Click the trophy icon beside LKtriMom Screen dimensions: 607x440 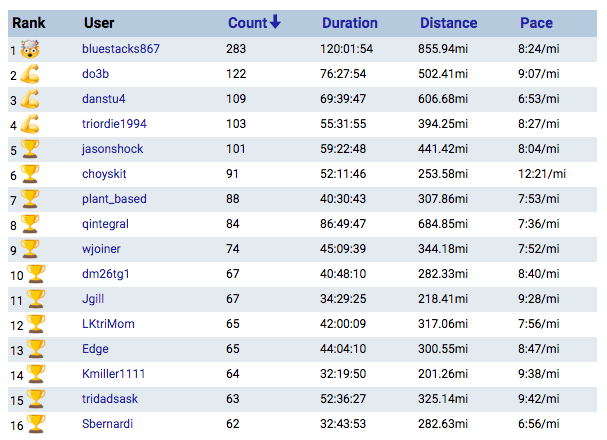click(x=35, y=323)
